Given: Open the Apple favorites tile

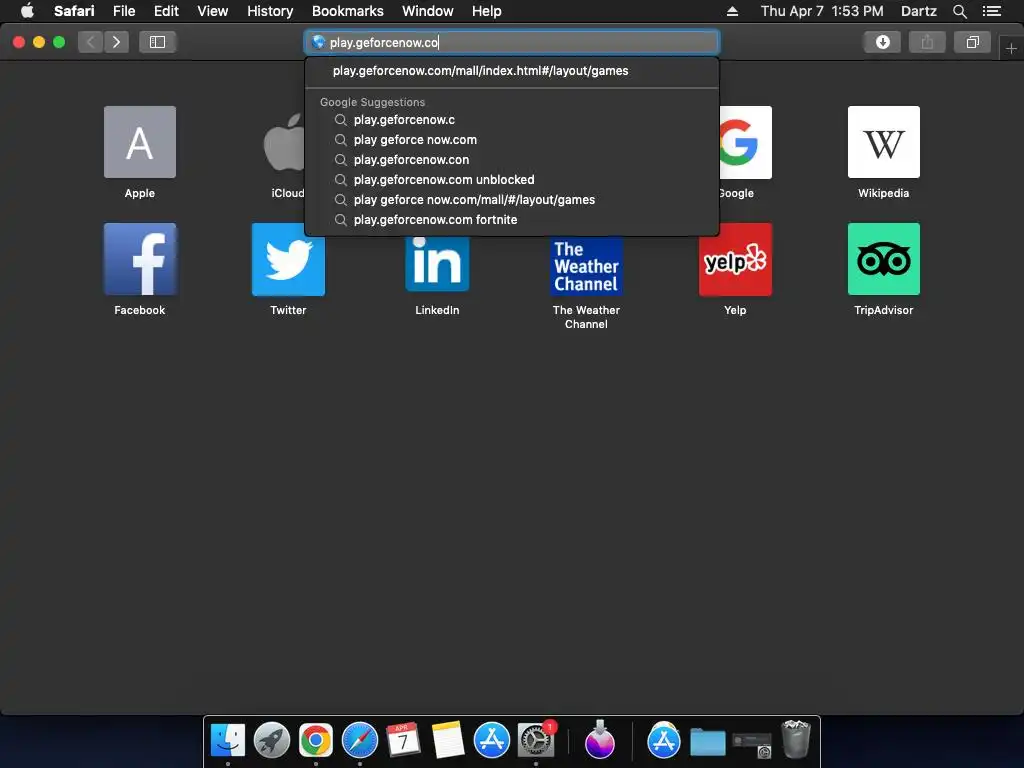Looking at the screenshot, I should (x=140, y=142).
